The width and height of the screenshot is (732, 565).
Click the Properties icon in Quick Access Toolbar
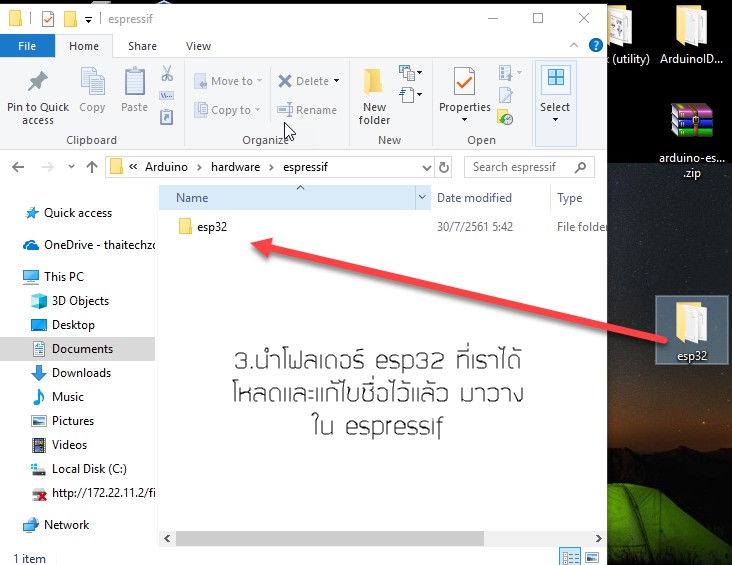click(48, 19)
